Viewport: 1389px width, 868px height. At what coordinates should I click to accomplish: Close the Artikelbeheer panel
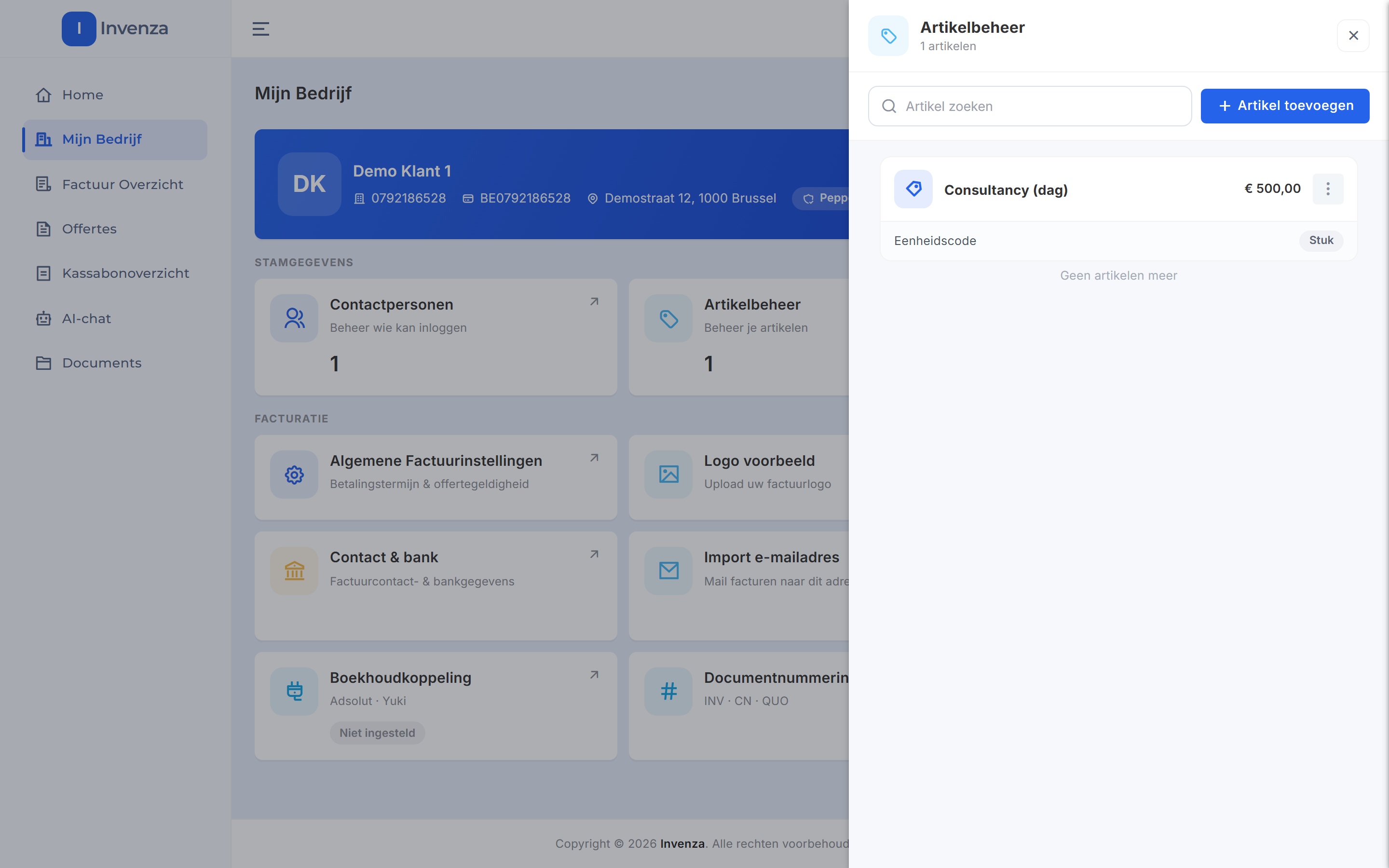pos(1353,36)
